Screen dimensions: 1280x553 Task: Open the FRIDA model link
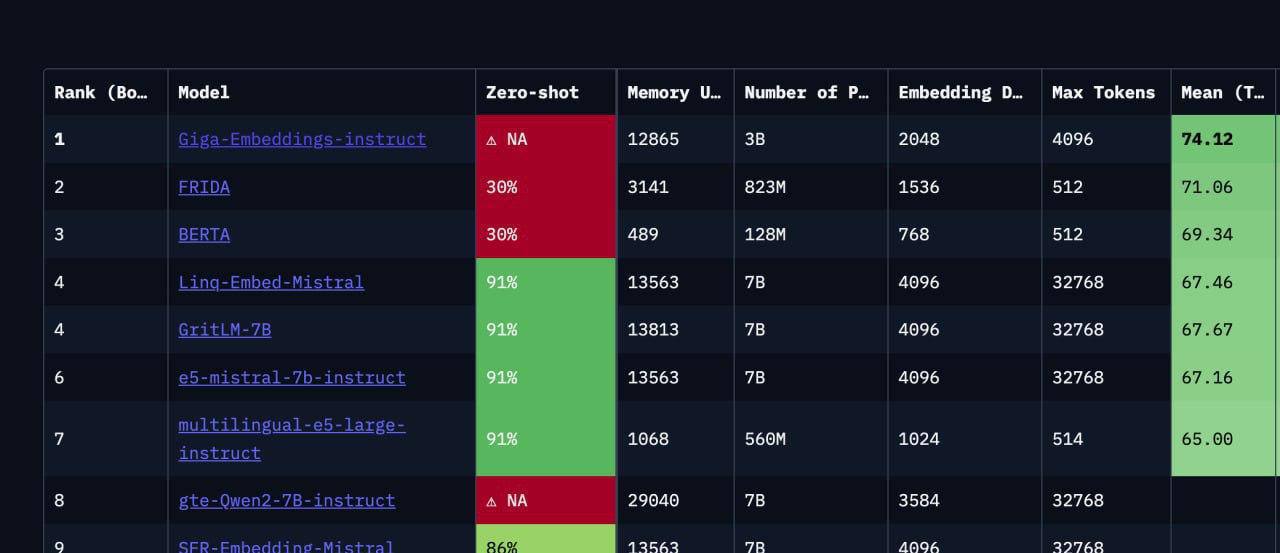204,187
